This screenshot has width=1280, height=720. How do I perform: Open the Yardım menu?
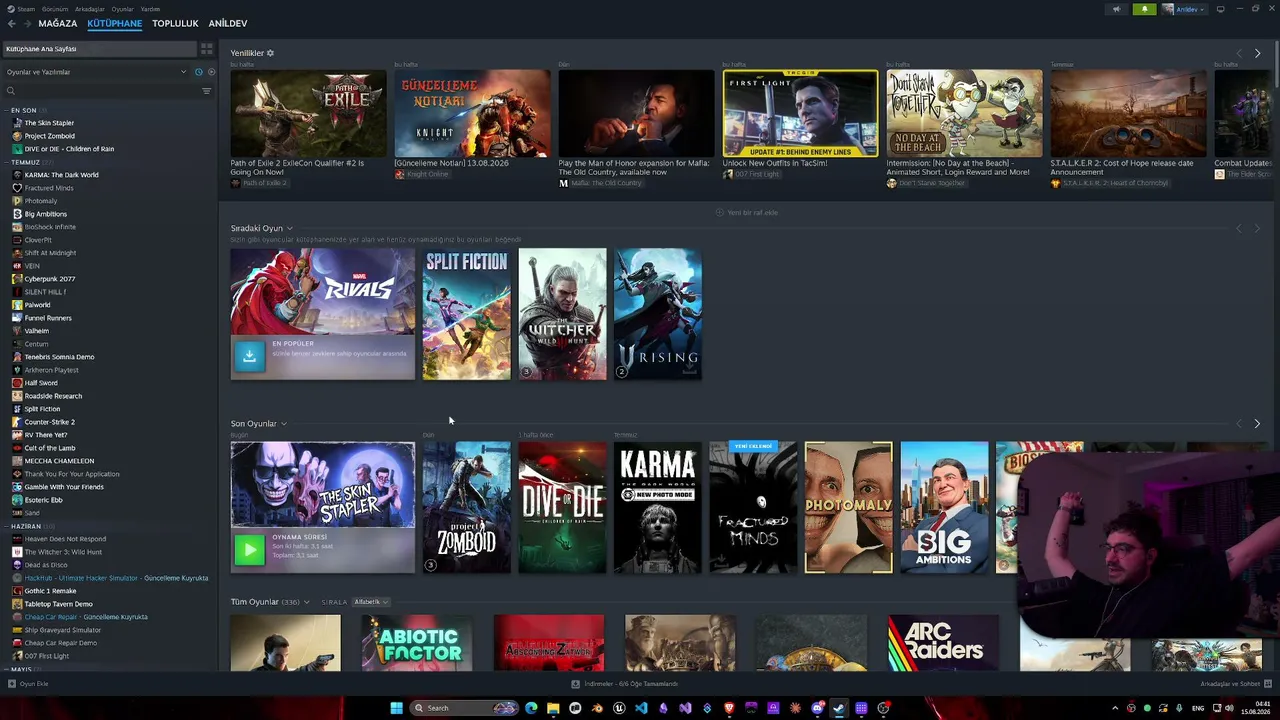[x=150, y=9]
